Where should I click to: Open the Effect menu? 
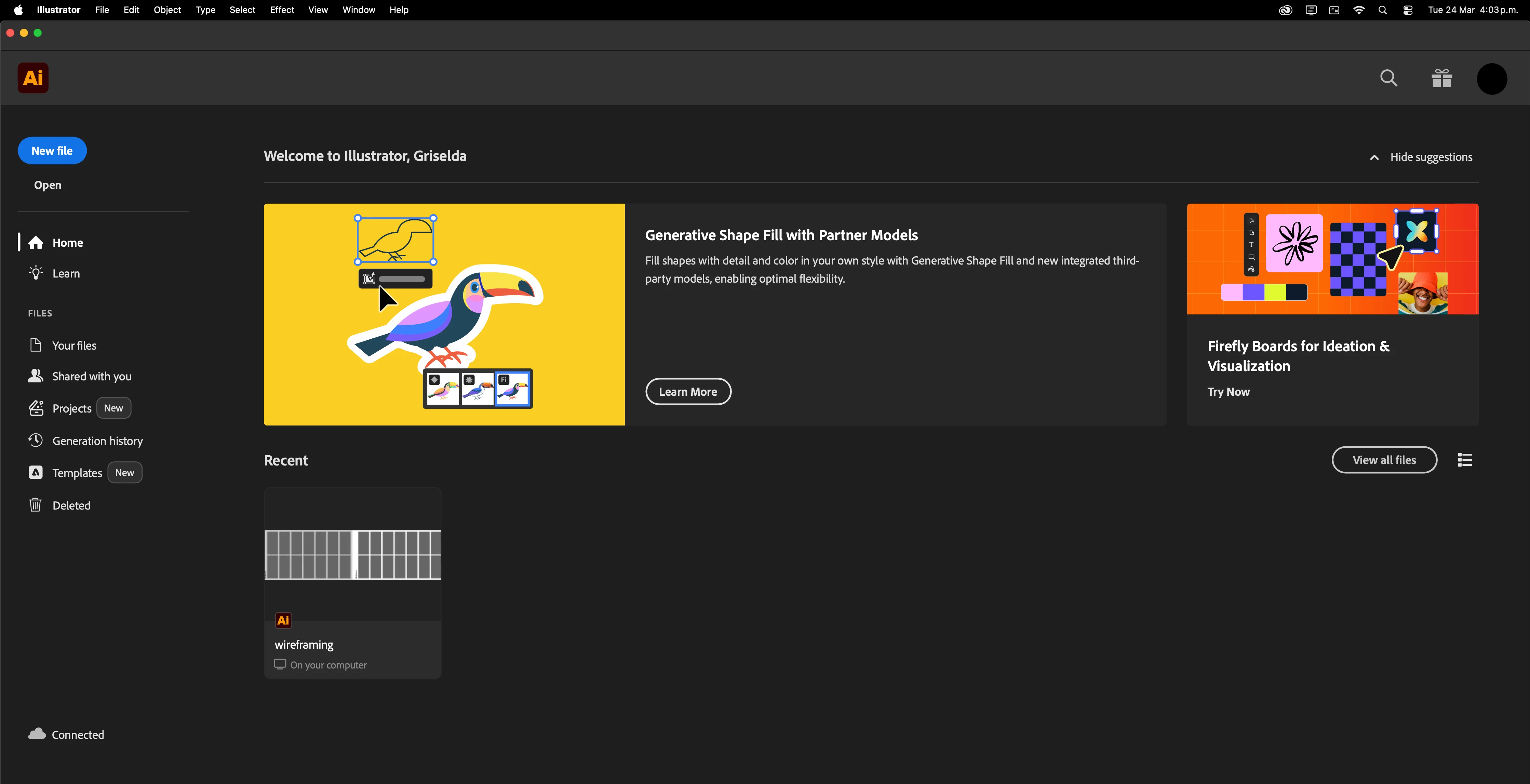point(282,10)
